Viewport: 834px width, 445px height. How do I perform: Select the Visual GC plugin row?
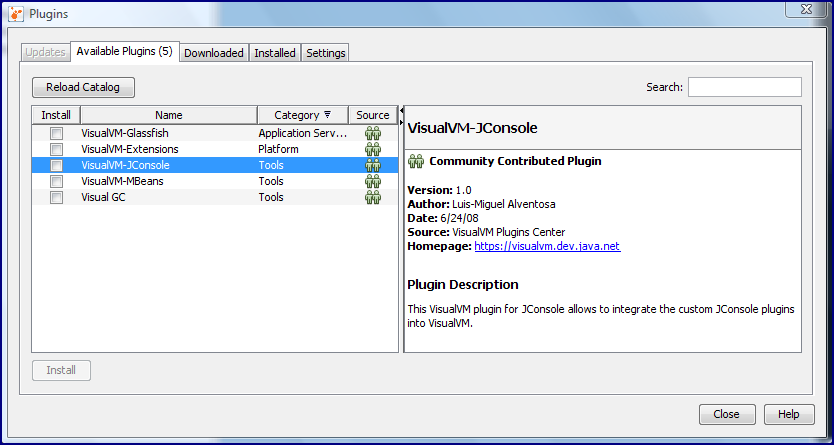coord(215,197)
